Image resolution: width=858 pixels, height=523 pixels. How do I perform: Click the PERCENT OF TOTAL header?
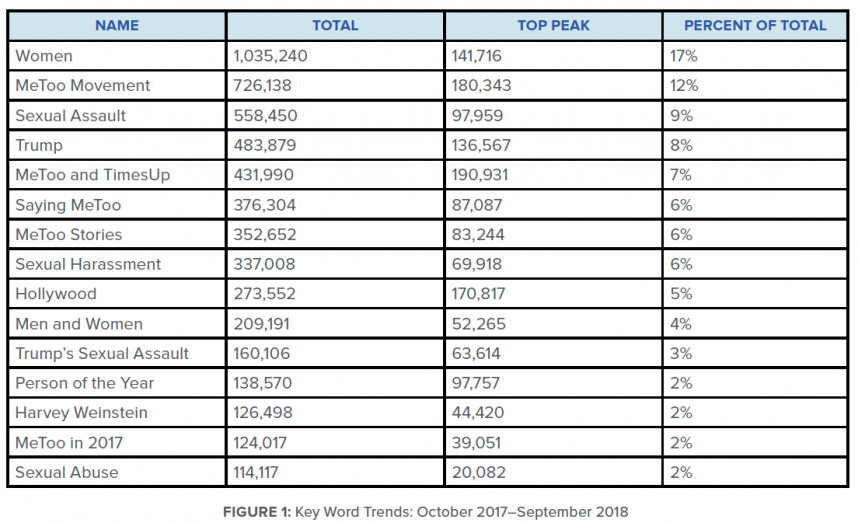tap(755, 25)
